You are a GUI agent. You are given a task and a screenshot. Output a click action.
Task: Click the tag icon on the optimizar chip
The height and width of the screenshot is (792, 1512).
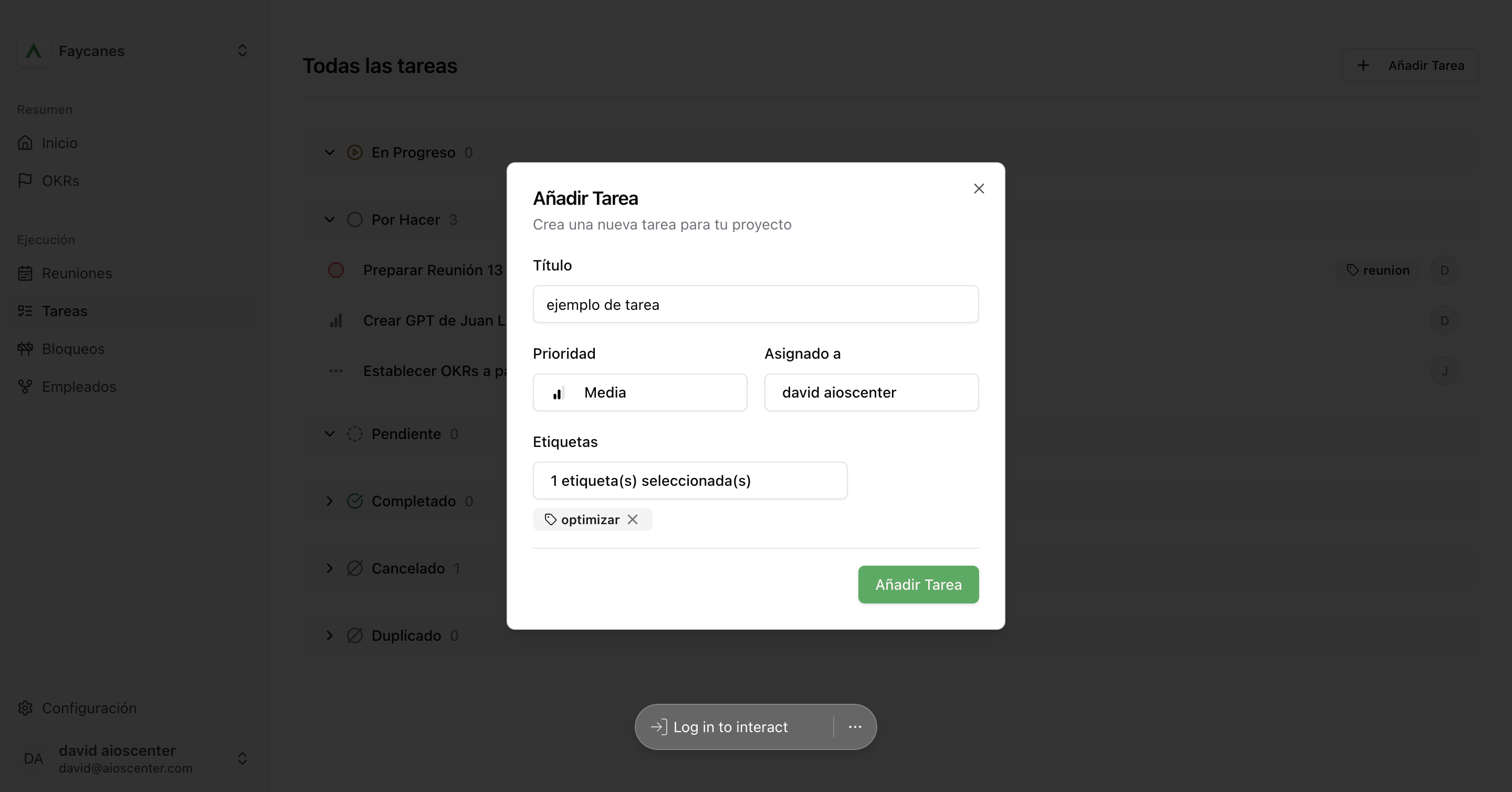(550, 519)
